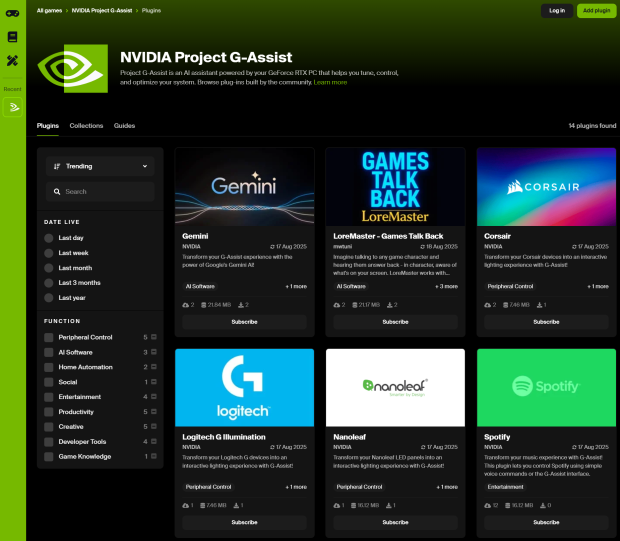The image size is (620, 541).
Task: Subscribe to the Gemini plugin
Action: pyautogui.click(x=244, y=322)
